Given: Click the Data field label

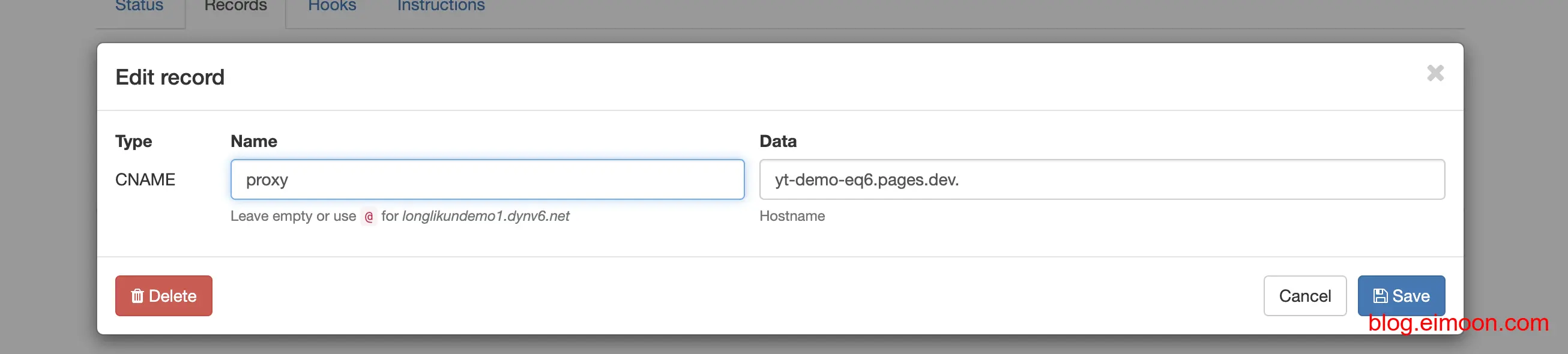Looking at the screenshot, I should (777, 141).
